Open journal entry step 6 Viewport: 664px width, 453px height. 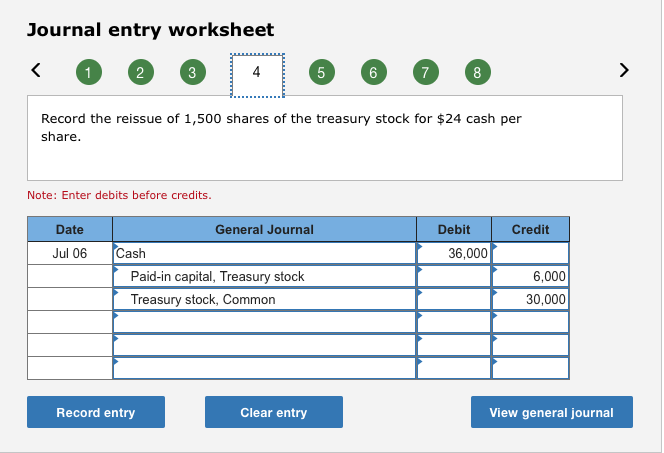pos(374,72)
